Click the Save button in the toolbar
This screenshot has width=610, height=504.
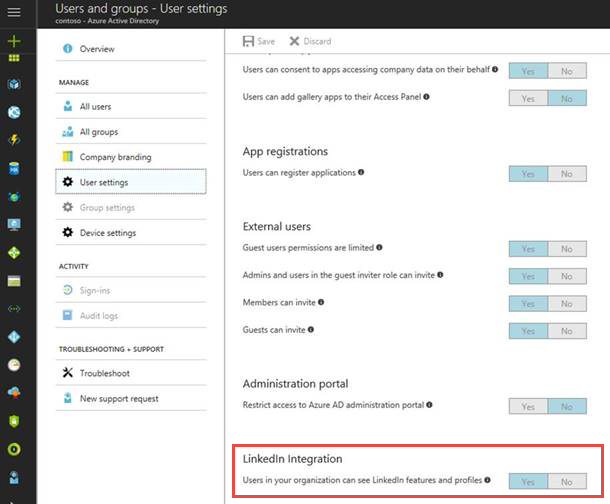[259, 41]
